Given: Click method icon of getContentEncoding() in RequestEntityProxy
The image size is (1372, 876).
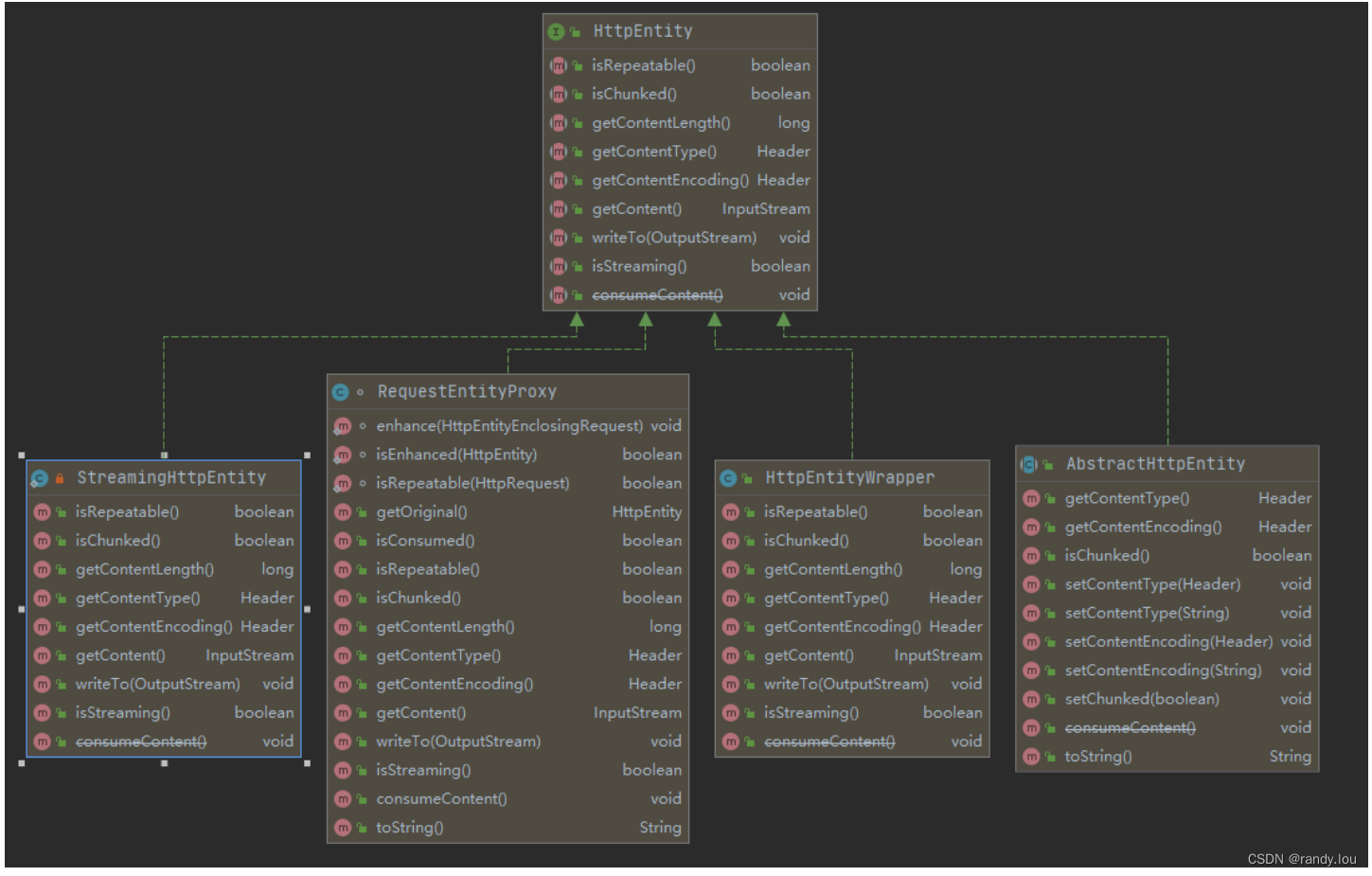Looking at the screenshot, I should 343,684.
